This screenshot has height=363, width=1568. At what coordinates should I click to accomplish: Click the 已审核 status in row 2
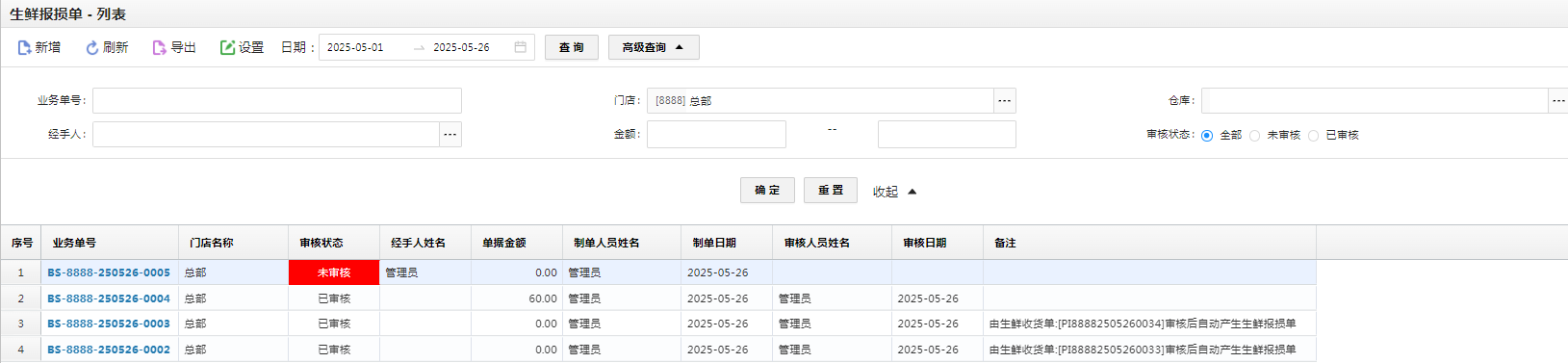point(334,298)
